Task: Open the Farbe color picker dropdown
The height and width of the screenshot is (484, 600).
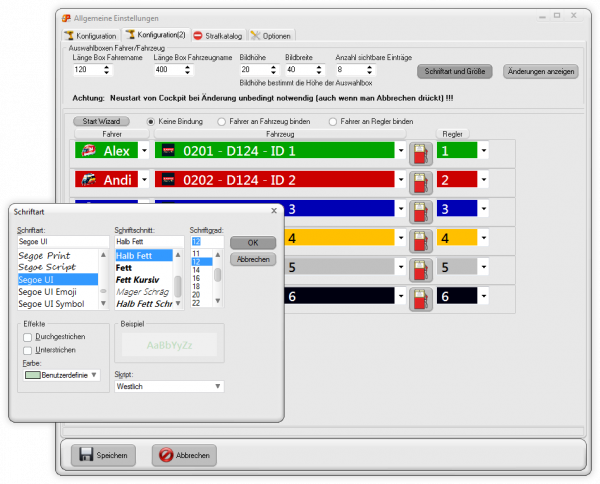Action: point(94,374)
